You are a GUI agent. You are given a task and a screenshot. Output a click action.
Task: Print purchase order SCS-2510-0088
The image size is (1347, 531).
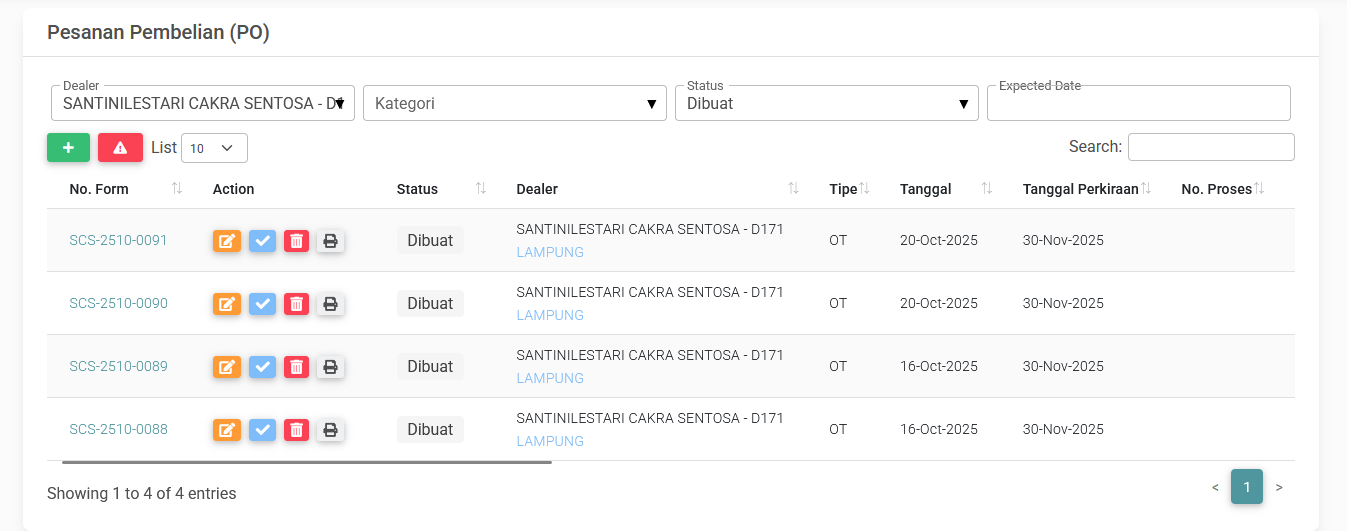[x=330, y=430]
